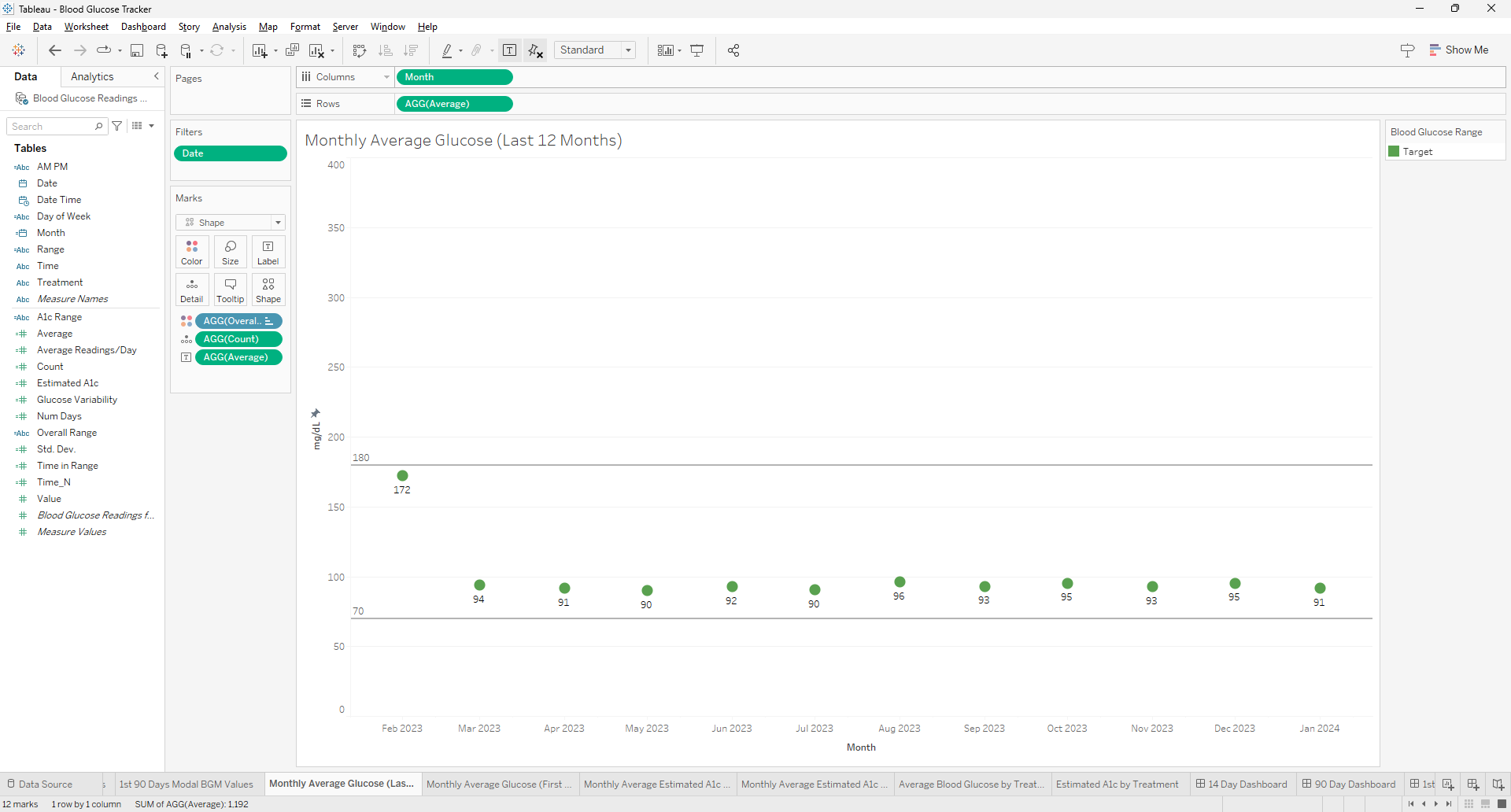Open the Standard fit dropdown

[595, 50]
